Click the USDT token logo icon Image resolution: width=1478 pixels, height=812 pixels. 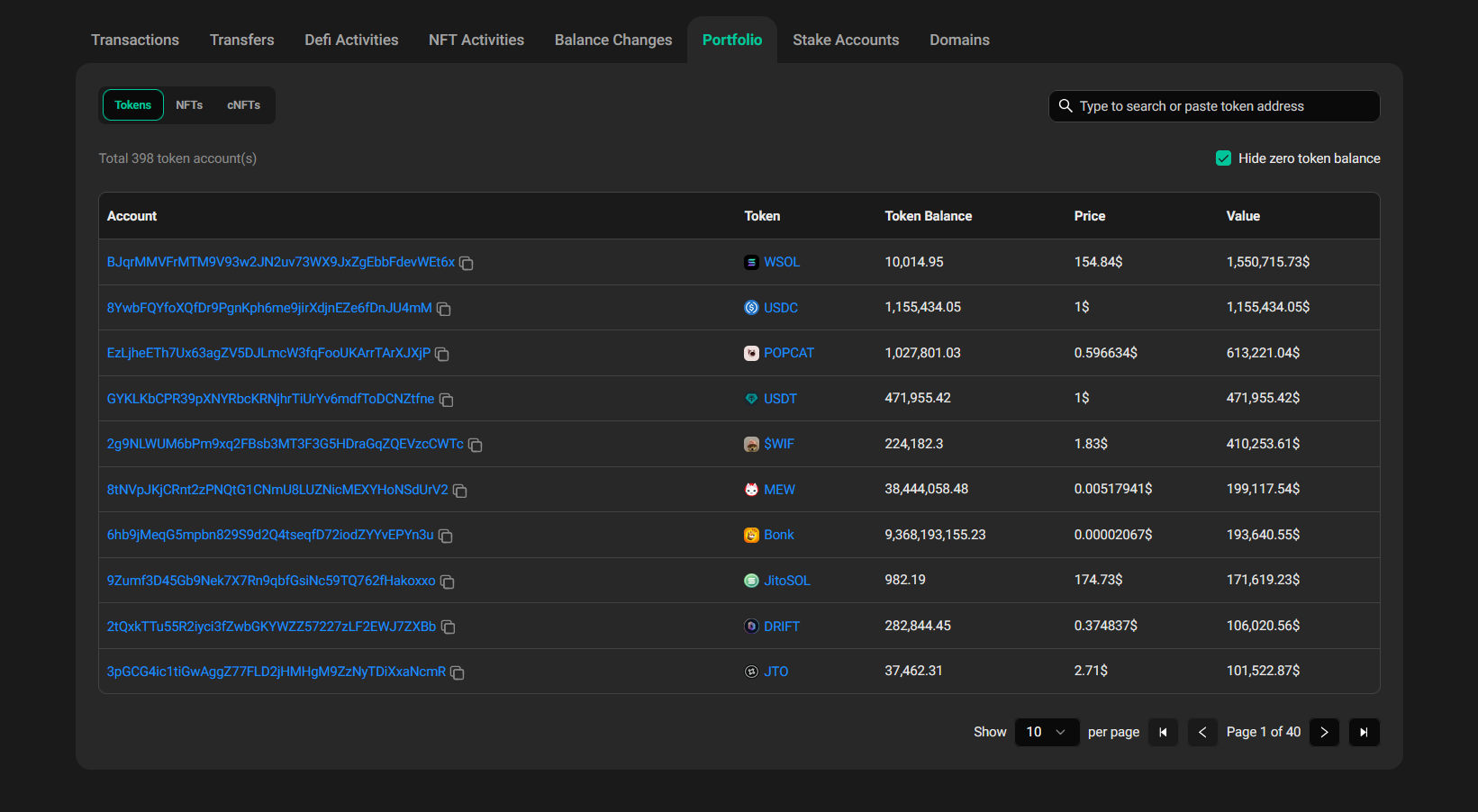point(751,399)
